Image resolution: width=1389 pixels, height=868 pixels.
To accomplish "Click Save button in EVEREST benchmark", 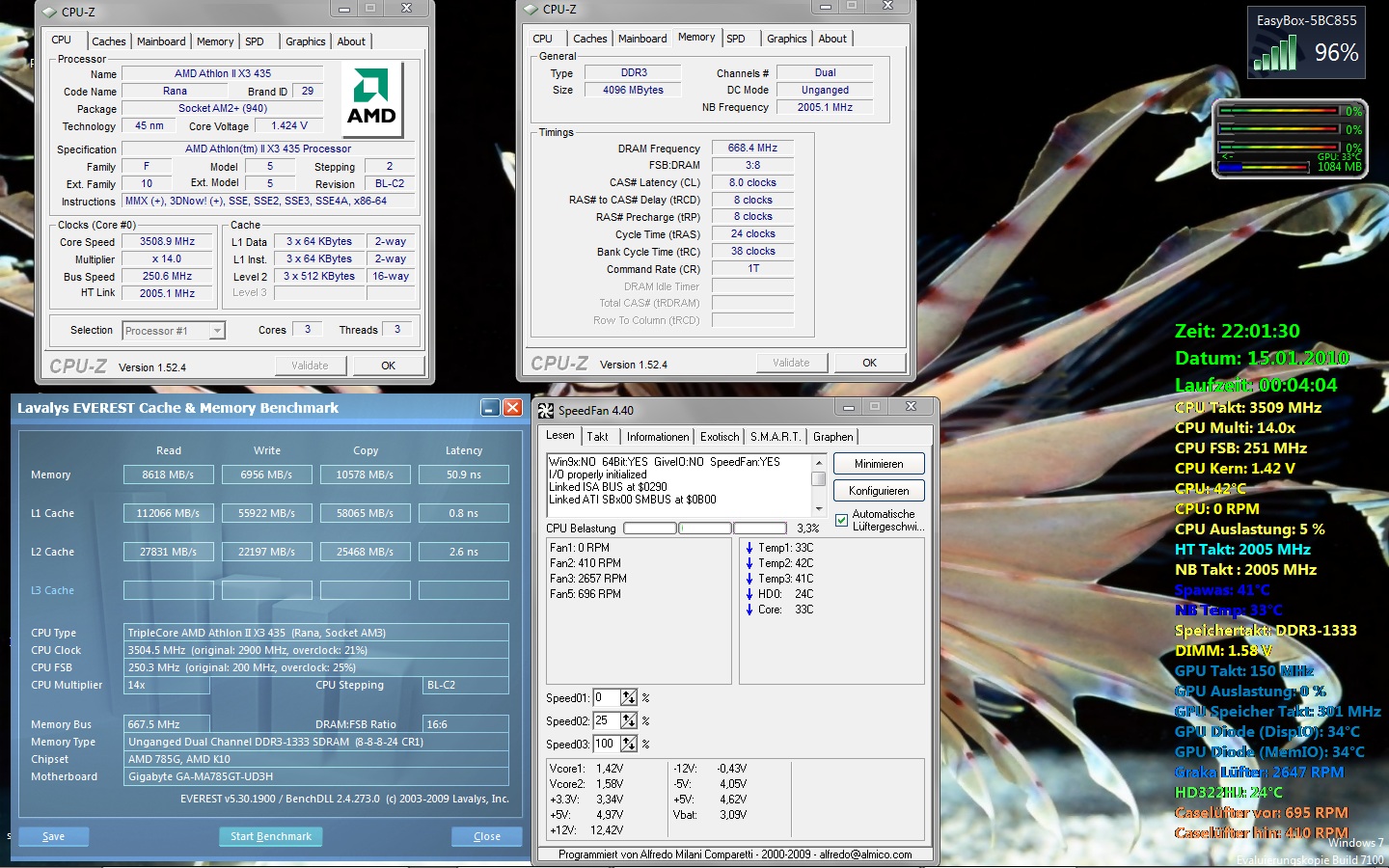I will pos(54,836).
